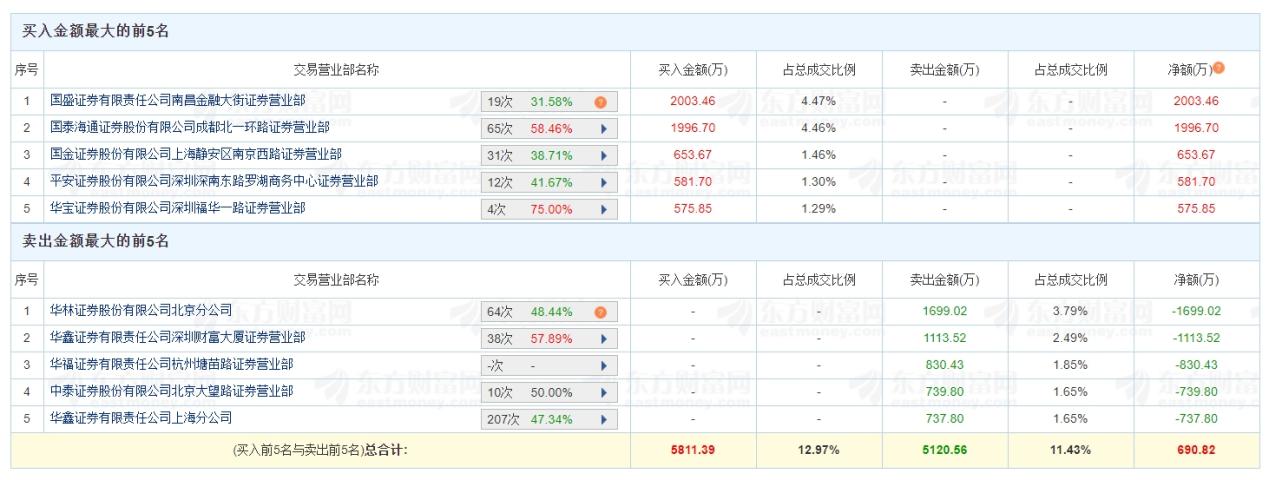This screenshot has height=480, width=1269.
Task: Expand arrow in 华鑫证券 深圳财富大厦 row
Action: coord(604,339)
